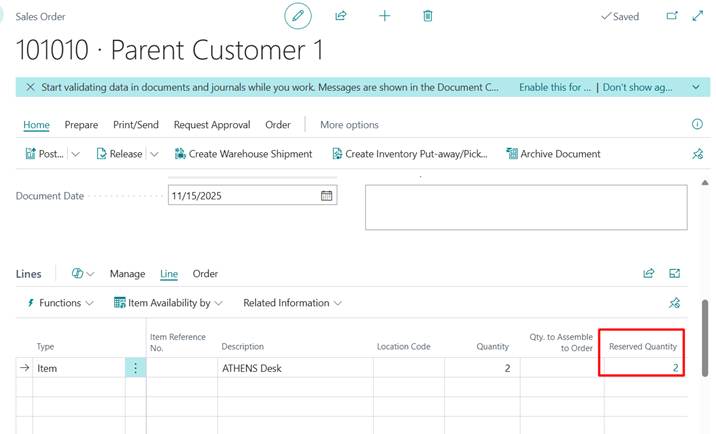Screen dimensions: 716x434
Task: Click the help info circle icon
Action: [697, 125]
